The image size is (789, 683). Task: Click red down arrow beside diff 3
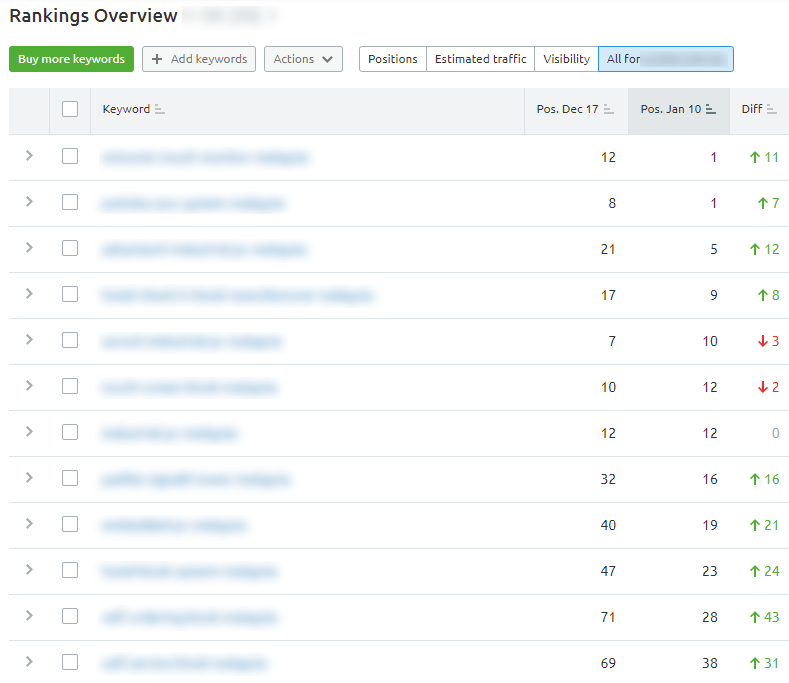tap(763, 341)
